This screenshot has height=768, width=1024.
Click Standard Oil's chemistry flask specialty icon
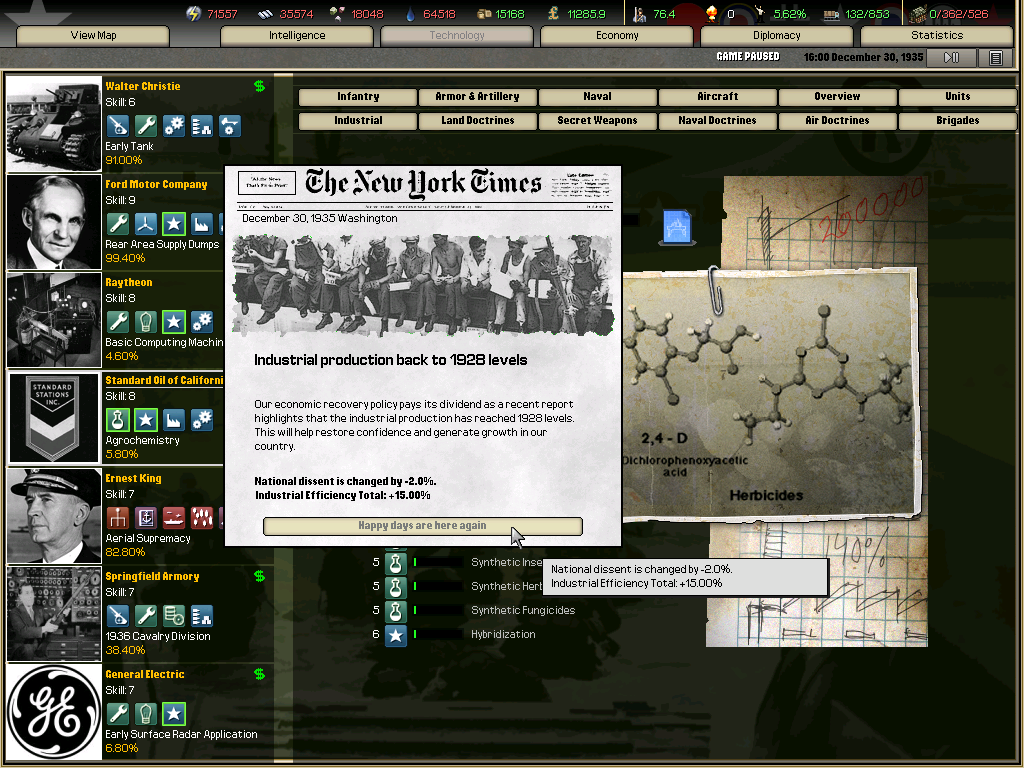pos(117,419)
